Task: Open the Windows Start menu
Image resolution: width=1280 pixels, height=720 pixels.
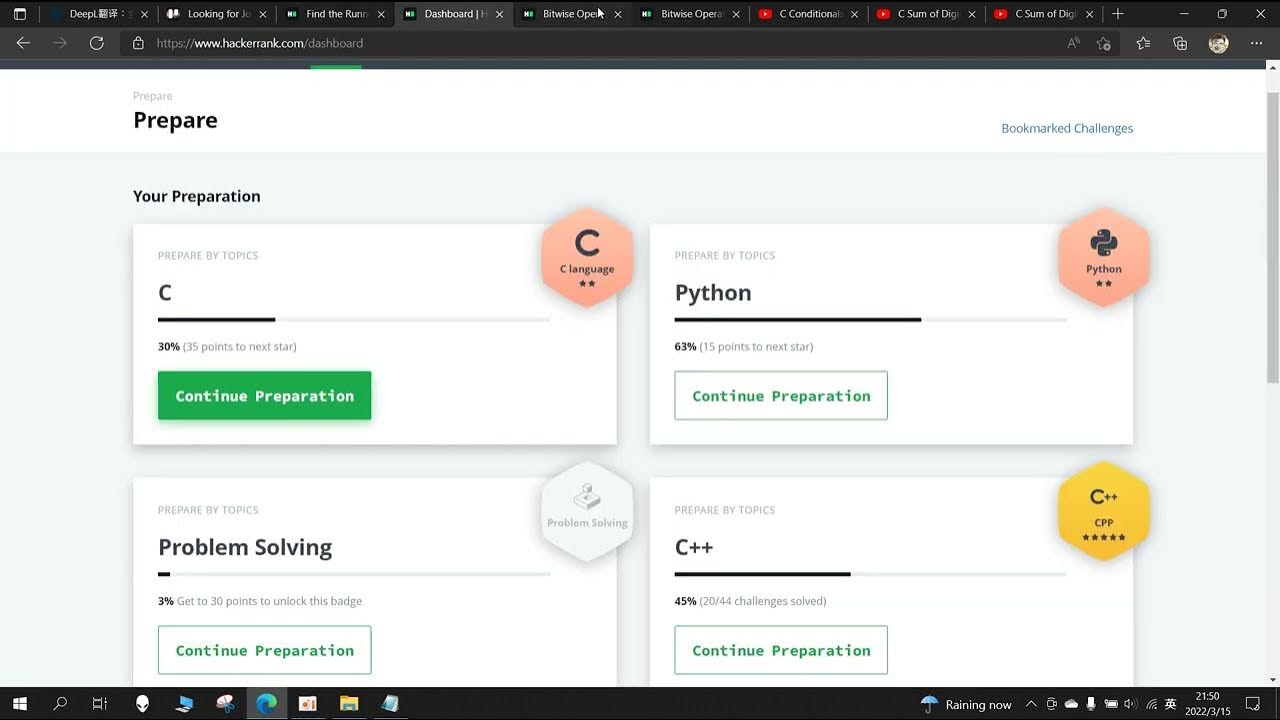Action: coord(19,704)
